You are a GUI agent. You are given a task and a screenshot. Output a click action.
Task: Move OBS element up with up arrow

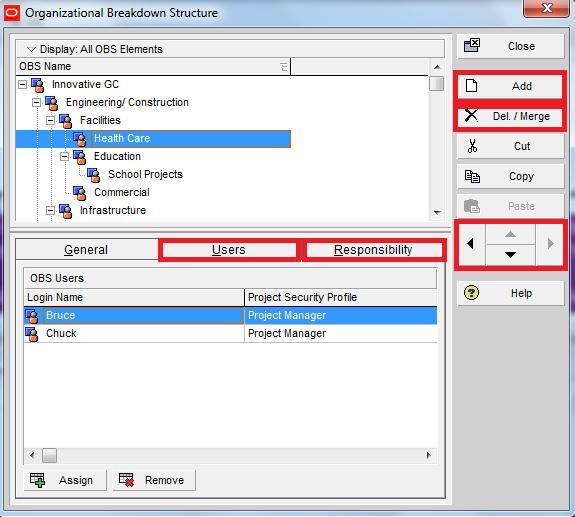click(510, 234)
